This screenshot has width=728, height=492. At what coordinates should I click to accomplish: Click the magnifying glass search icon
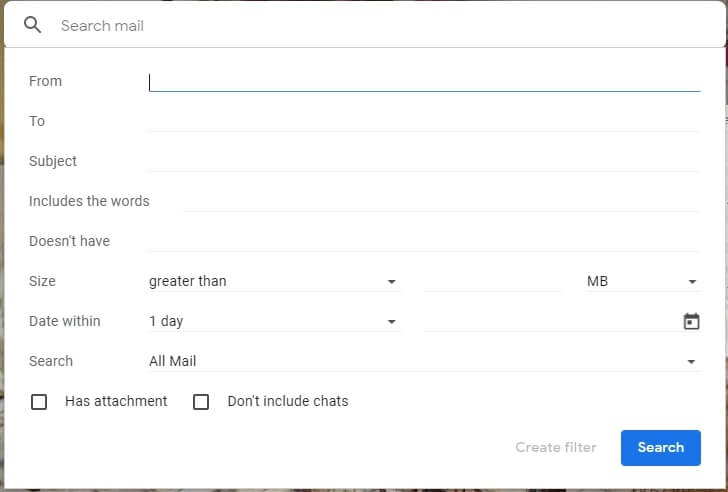32,25
